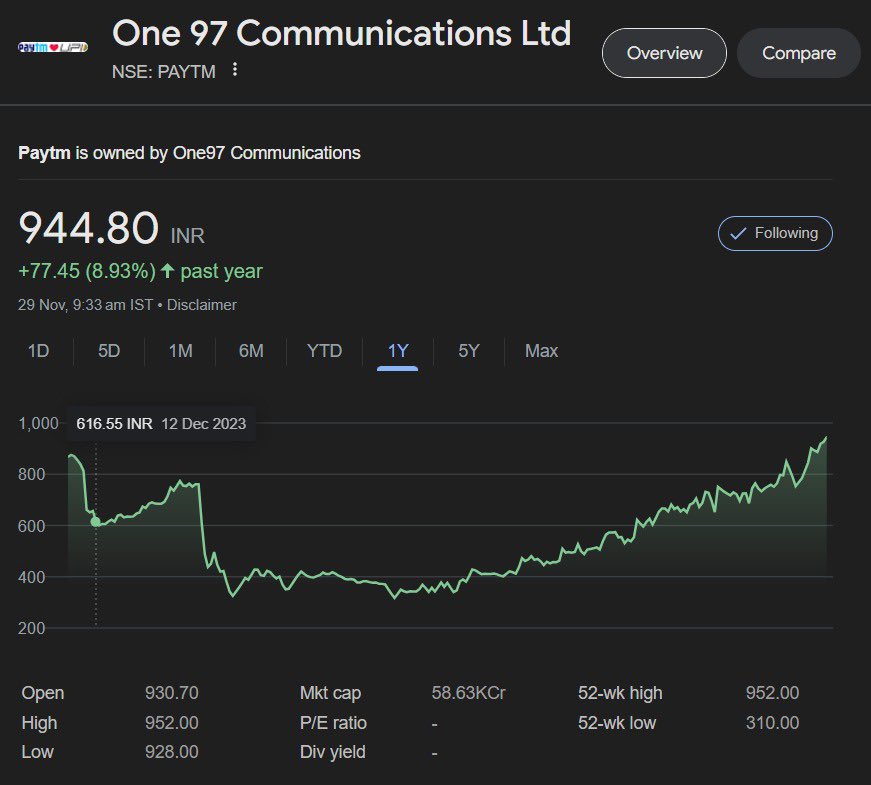Click the Mkt cap value 58.63KCr
Image resolution: width=871 pixels, height=785 pixels.
[x=468, y=693]
